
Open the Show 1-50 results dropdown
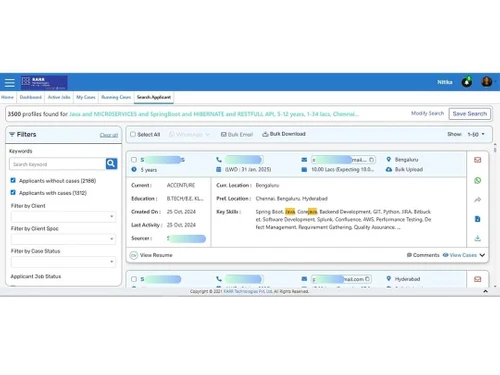click(x=476, y=134)
